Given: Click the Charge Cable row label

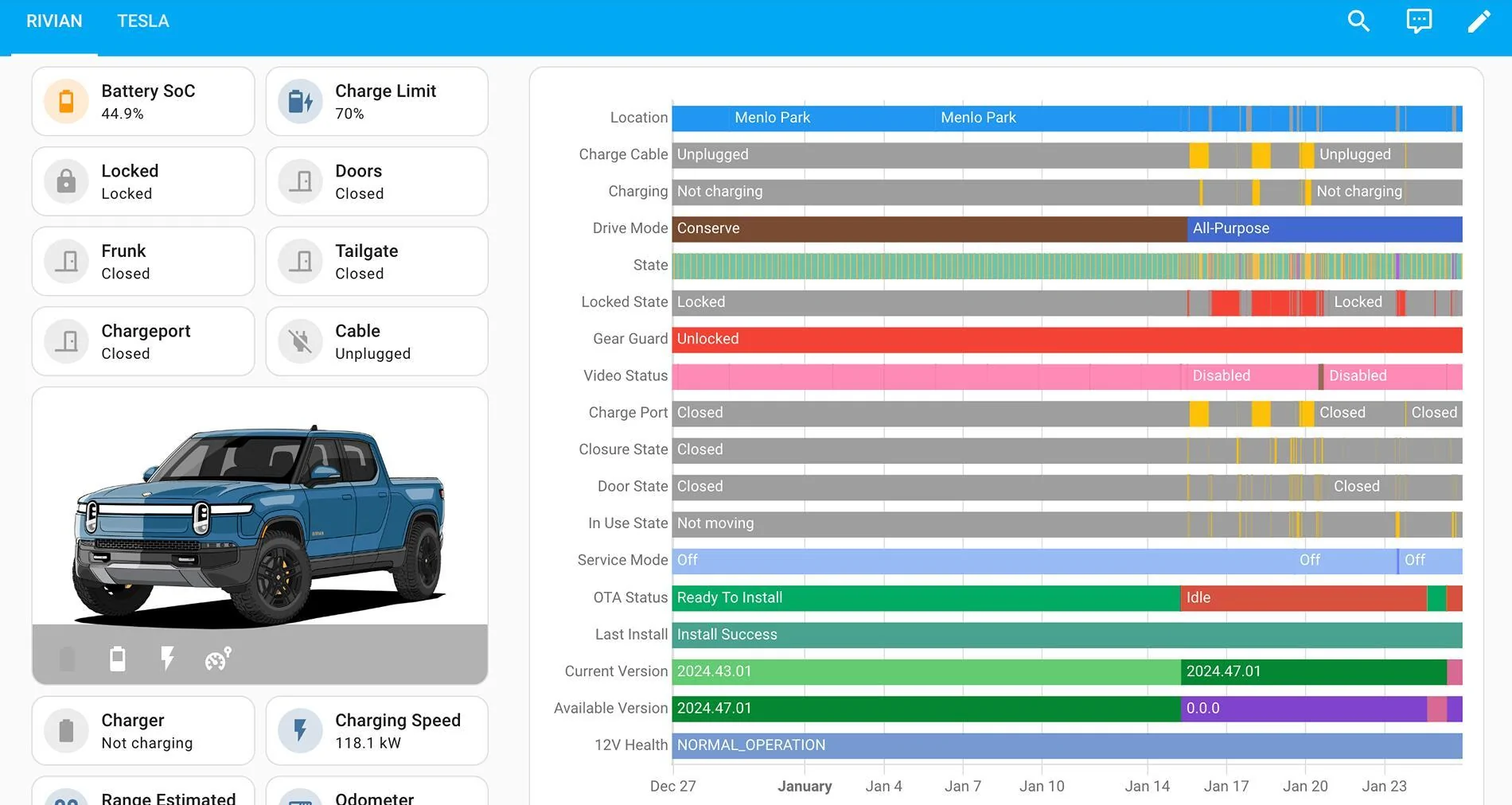Looking at the screenshot, I should (x=623, y=154).
